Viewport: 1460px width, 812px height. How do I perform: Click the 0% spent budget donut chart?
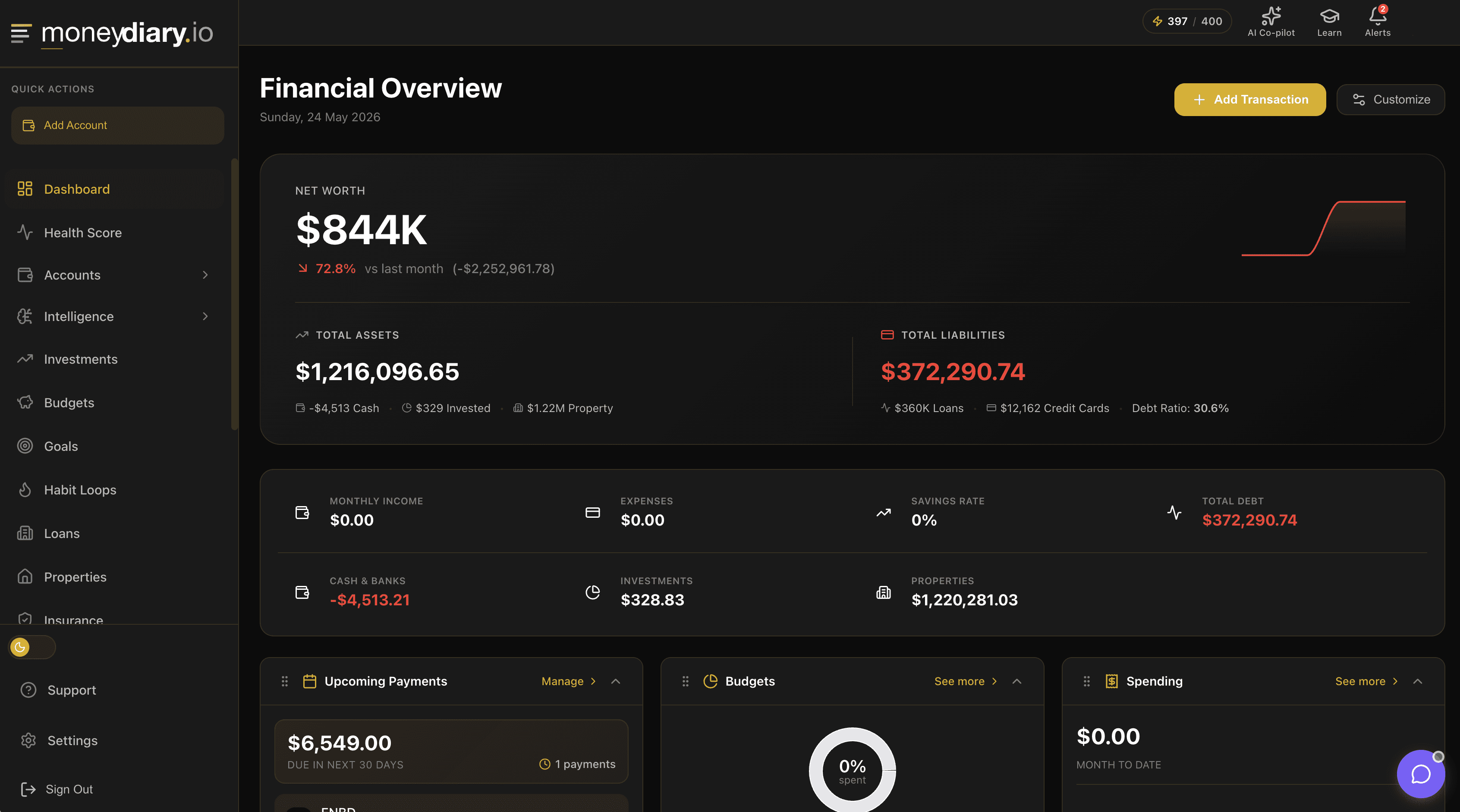coord(852,770)
